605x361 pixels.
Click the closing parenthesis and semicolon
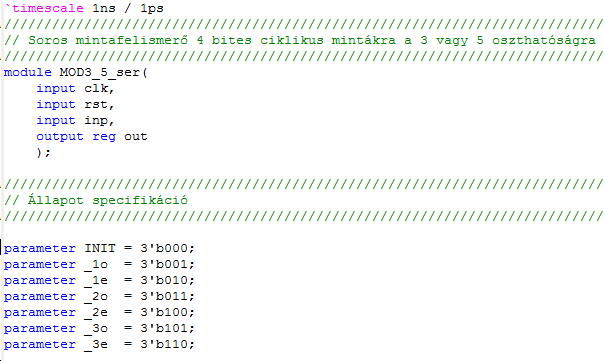pyautogui.click(x=44, y=153)
